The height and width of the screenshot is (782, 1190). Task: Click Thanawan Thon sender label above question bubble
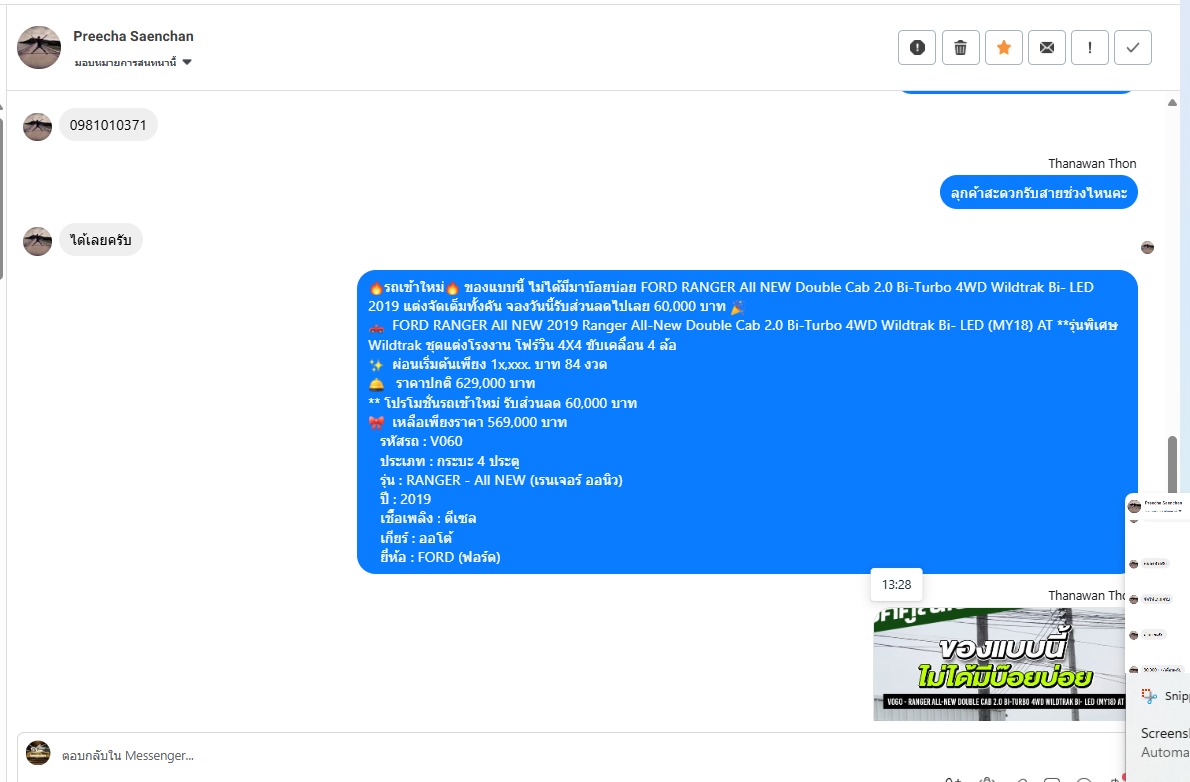point(1092,163)
